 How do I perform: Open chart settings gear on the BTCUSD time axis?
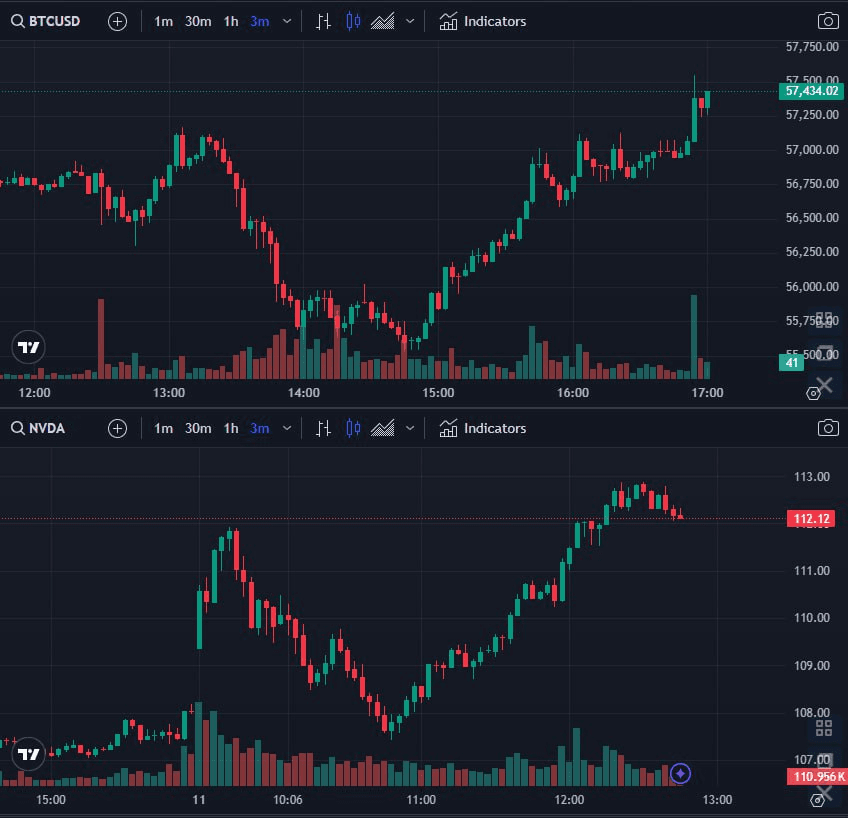pos(813,394)
